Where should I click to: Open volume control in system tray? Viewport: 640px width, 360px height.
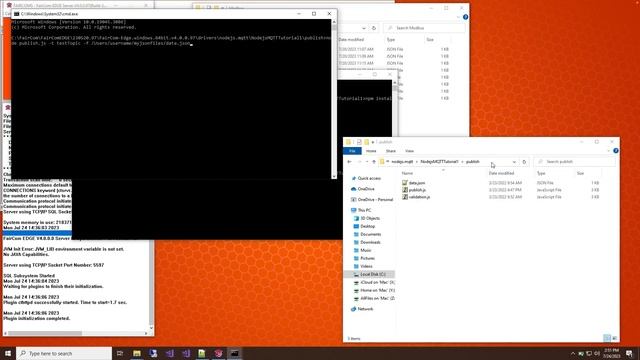[x=597, y=353]
